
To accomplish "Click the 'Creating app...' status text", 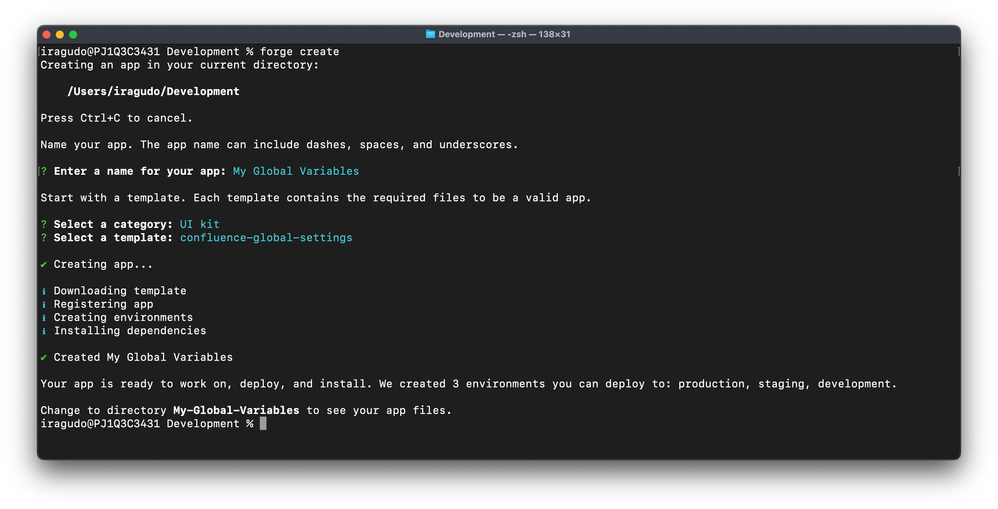I will (103, 265).
